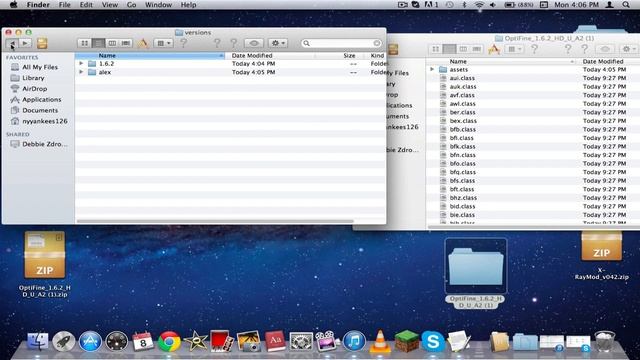Expand the assets folder in OptiFine window
The width and height of the screenshot is (640, 360).
pyautogui.click(x=432, y=70)
